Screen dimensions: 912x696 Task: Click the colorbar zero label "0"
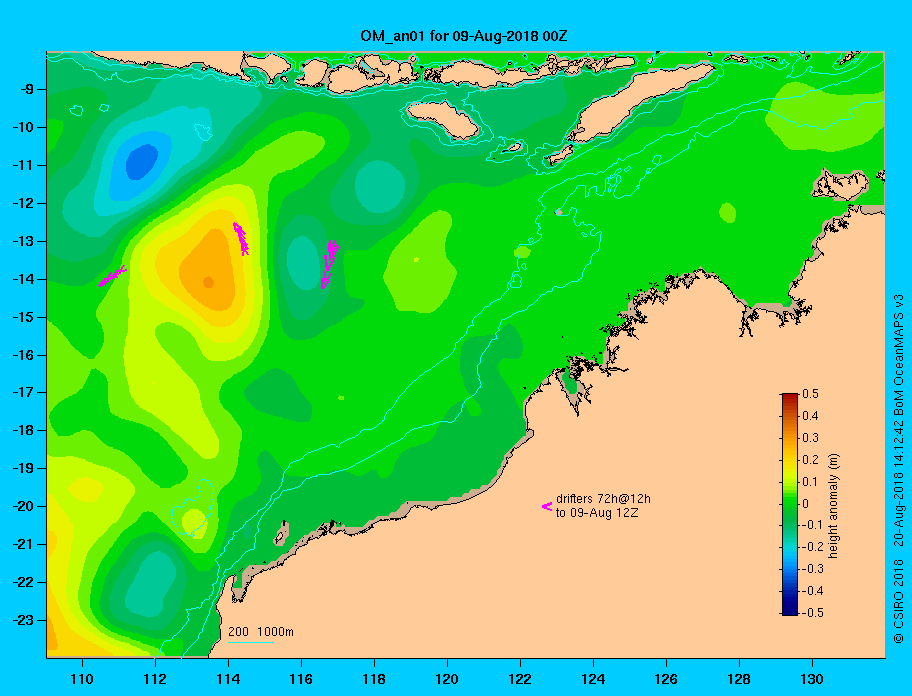pos(806,504)
